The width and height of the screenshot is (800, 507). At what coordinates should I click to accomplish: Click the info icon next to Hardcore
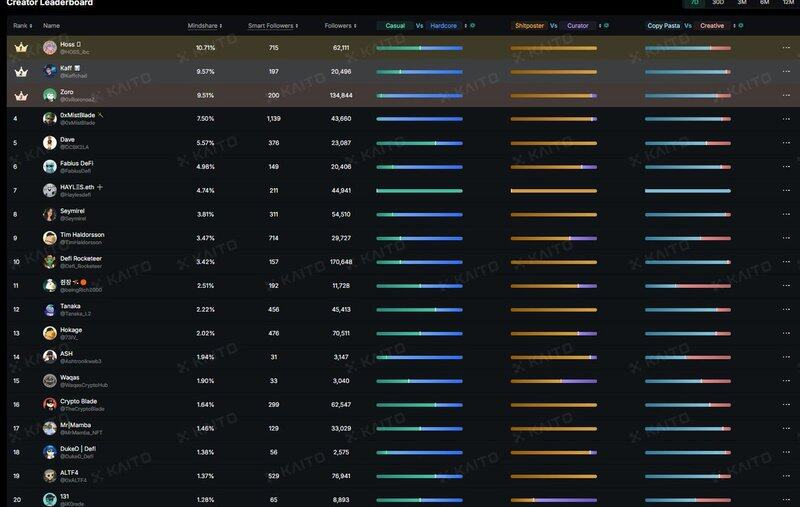(x=473, y=25)
